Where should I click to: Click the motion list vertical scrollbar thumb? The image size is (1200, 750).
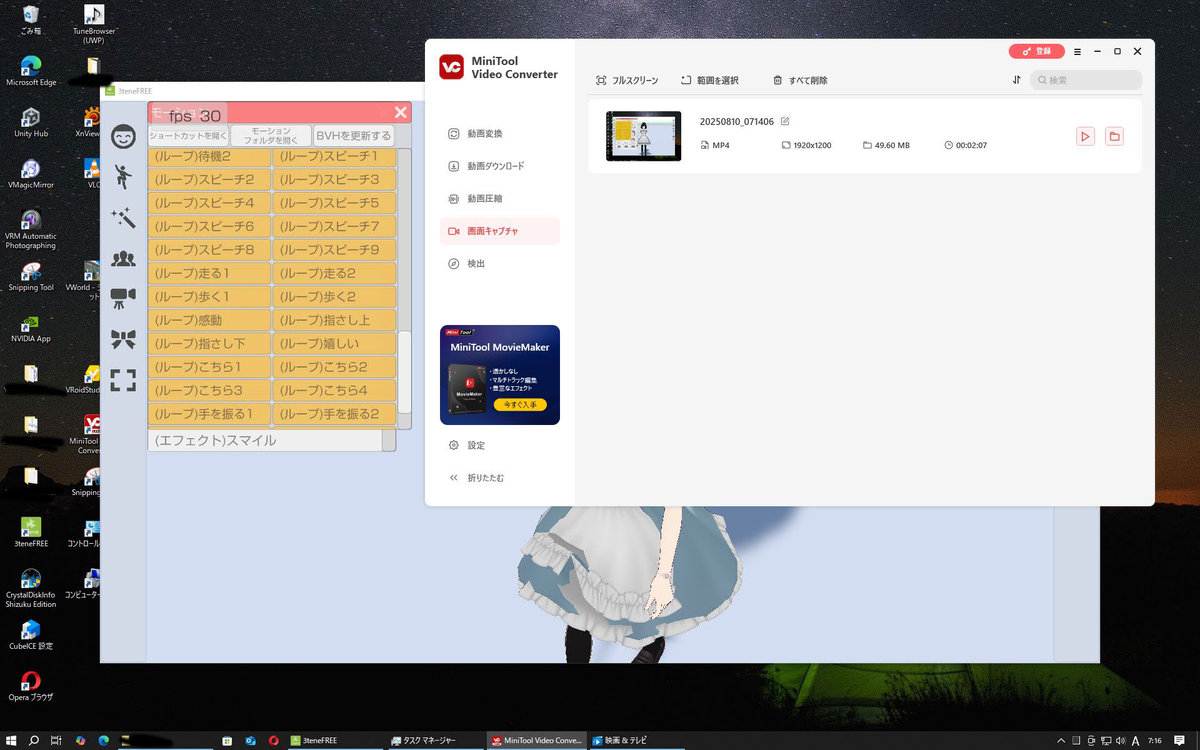(x=405, y=371)
